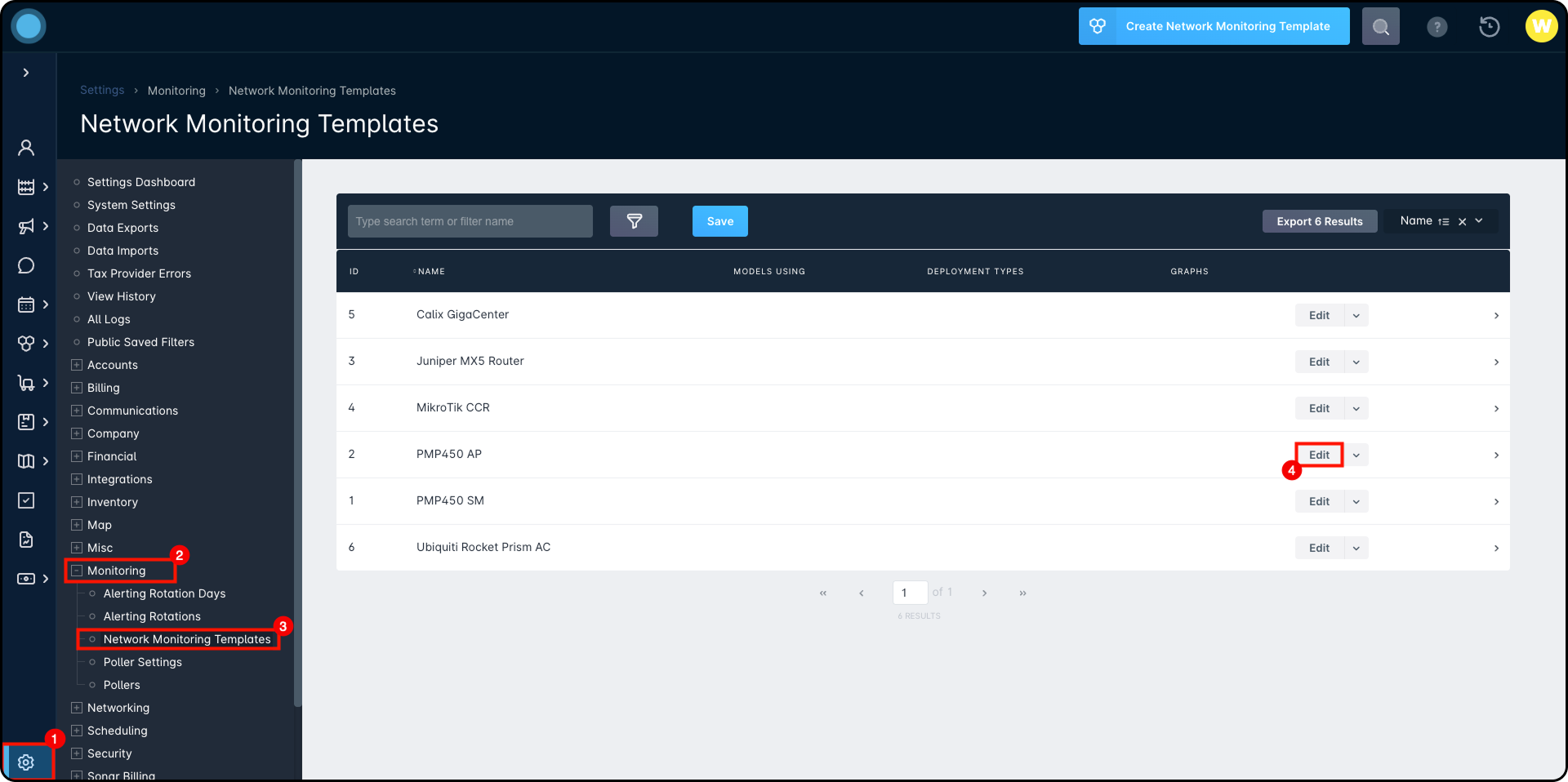Open Alerting Rotations menu item
1568x782 pixels.
pos(152,616)
